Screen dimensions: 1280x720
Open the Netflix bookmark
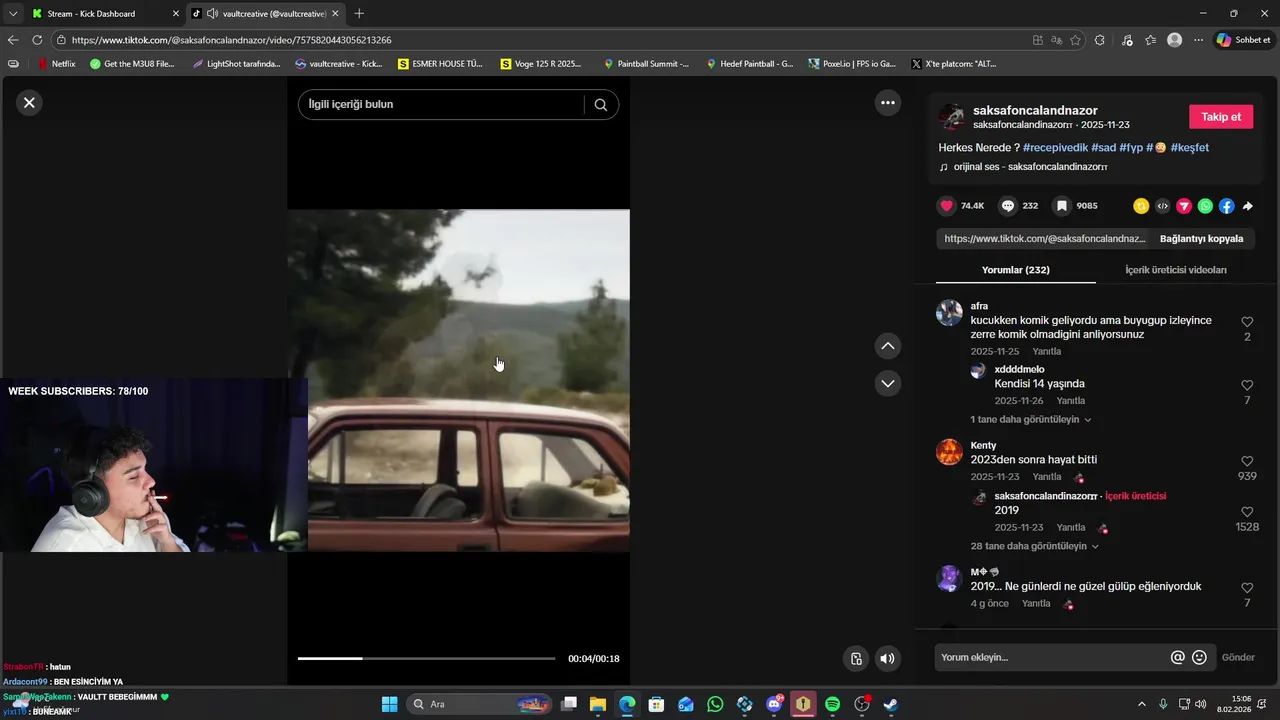[x=56, y=64]
